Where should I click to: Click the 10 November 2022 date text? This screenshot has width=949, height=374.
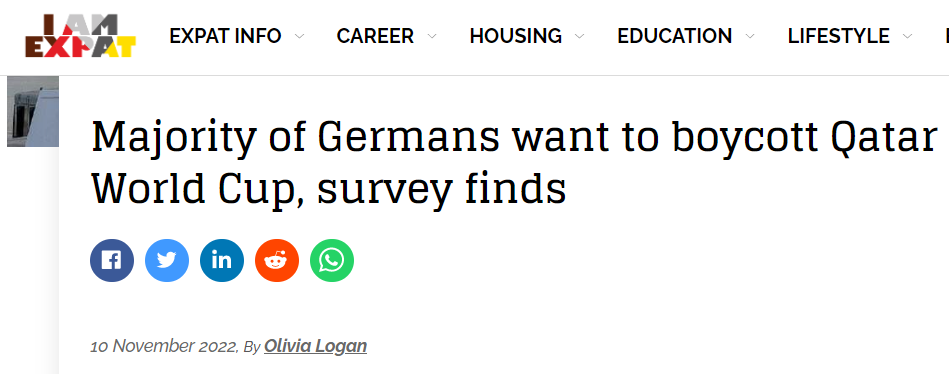[x=164, y=346]
